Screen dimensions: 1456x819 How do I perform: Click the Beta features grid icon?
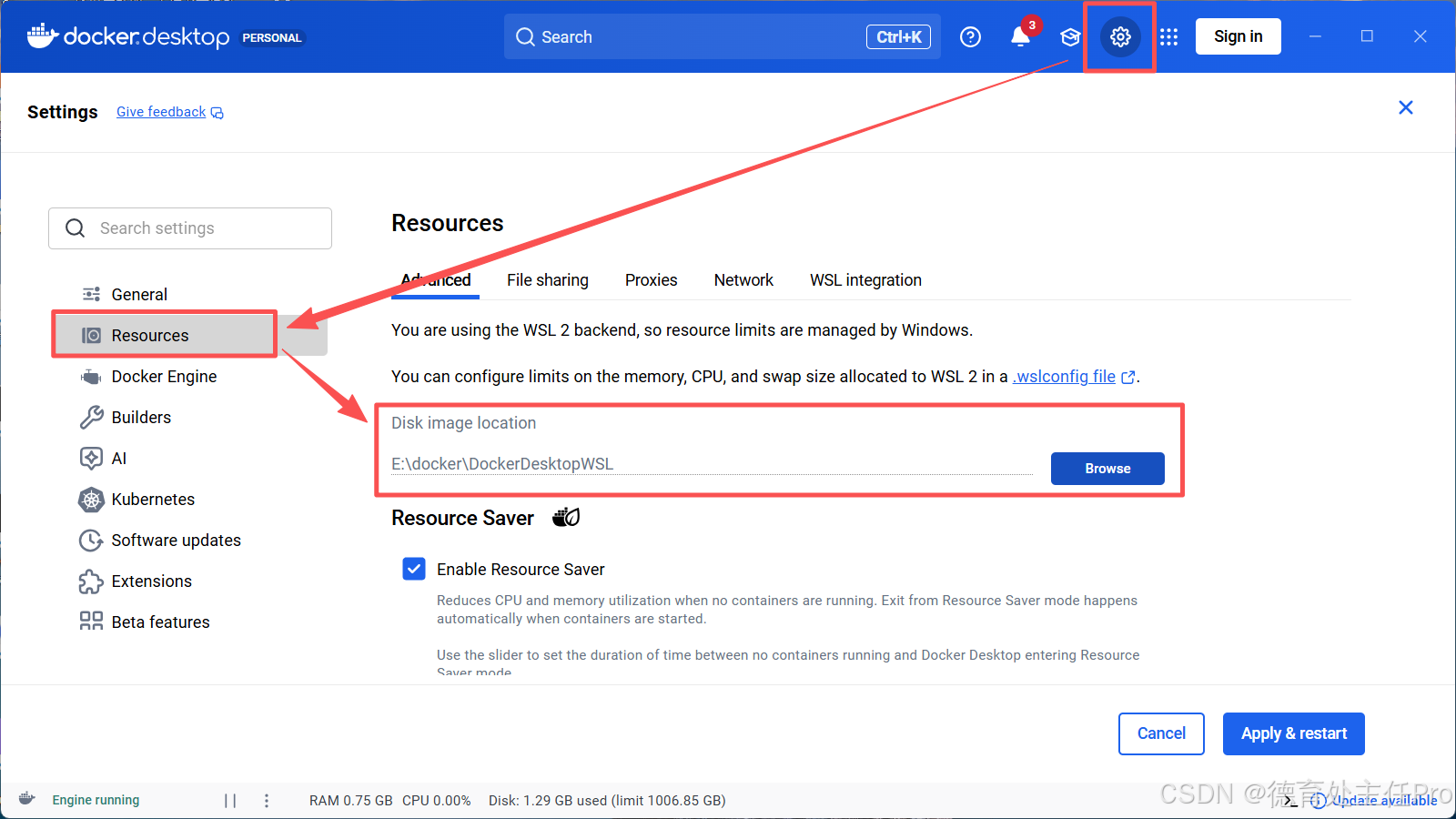coord(91,622)
